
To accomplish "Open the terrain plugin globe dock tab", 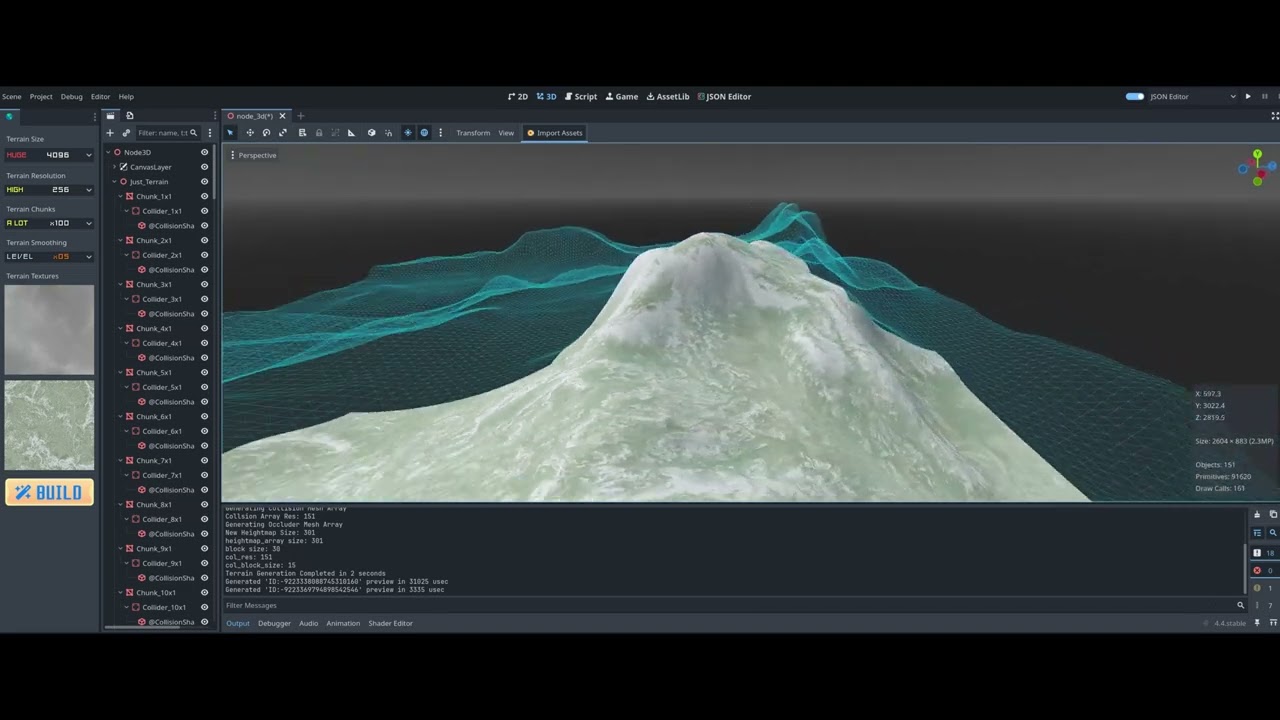I will (x=10, y=116).
